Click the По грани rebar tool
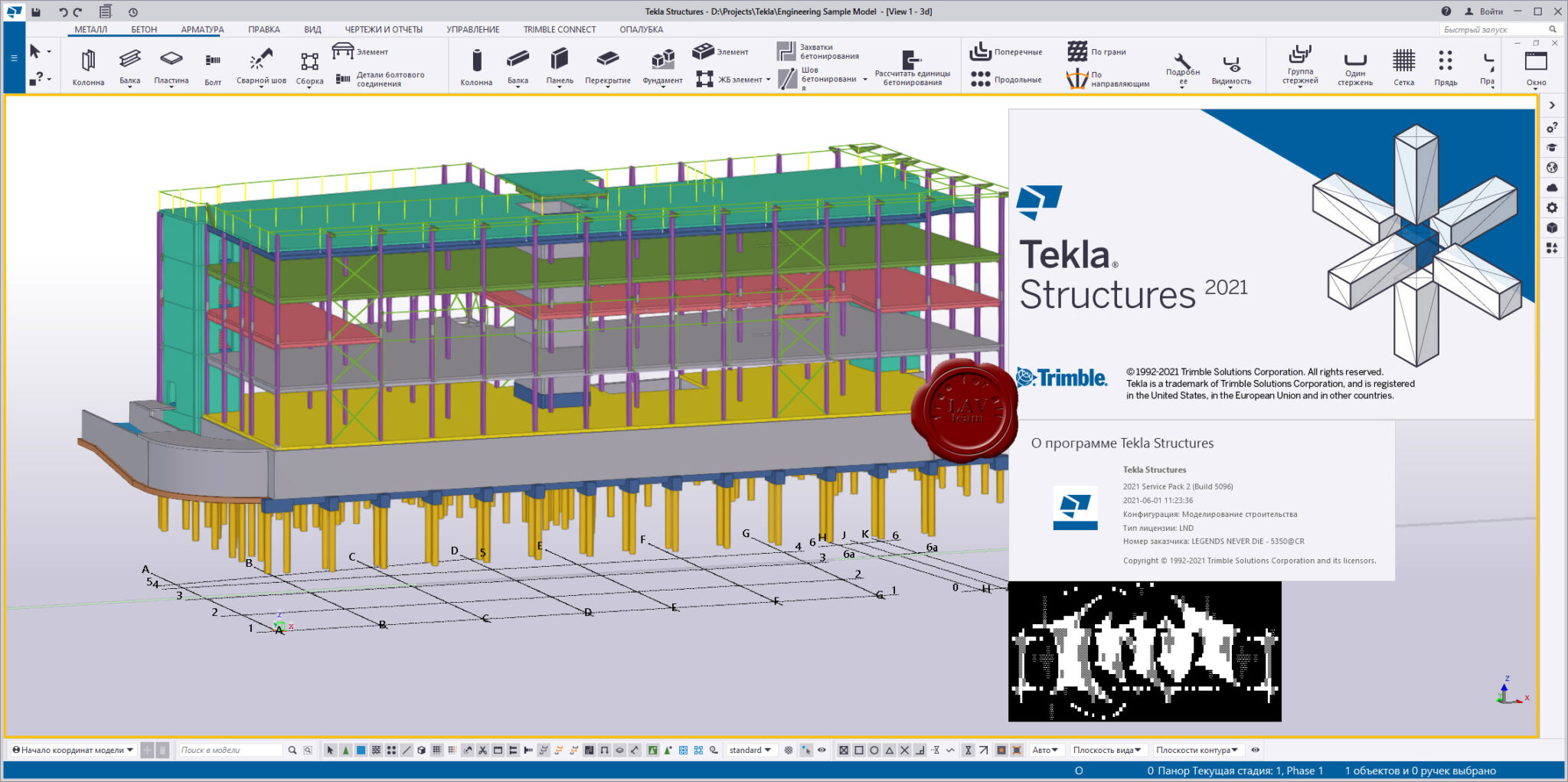1568x782 pixels. click(x=1097, y=52)
